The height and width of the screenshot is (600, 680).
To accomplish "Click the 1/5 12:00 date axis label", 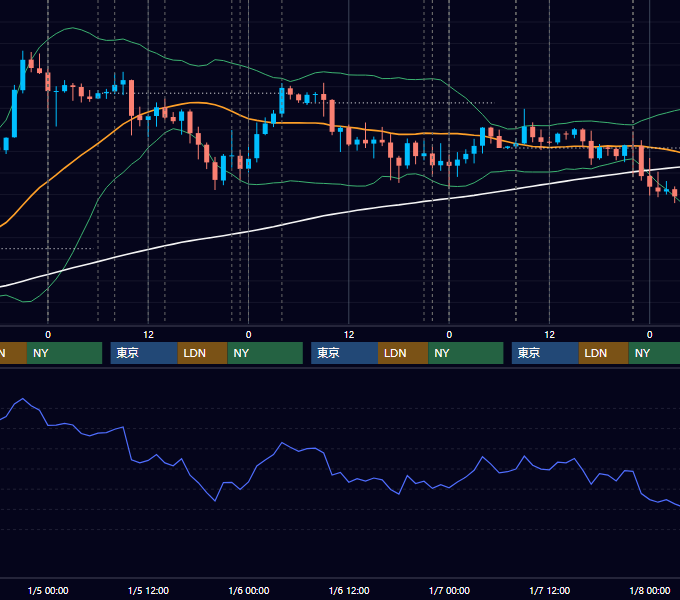I will (148, 590).
